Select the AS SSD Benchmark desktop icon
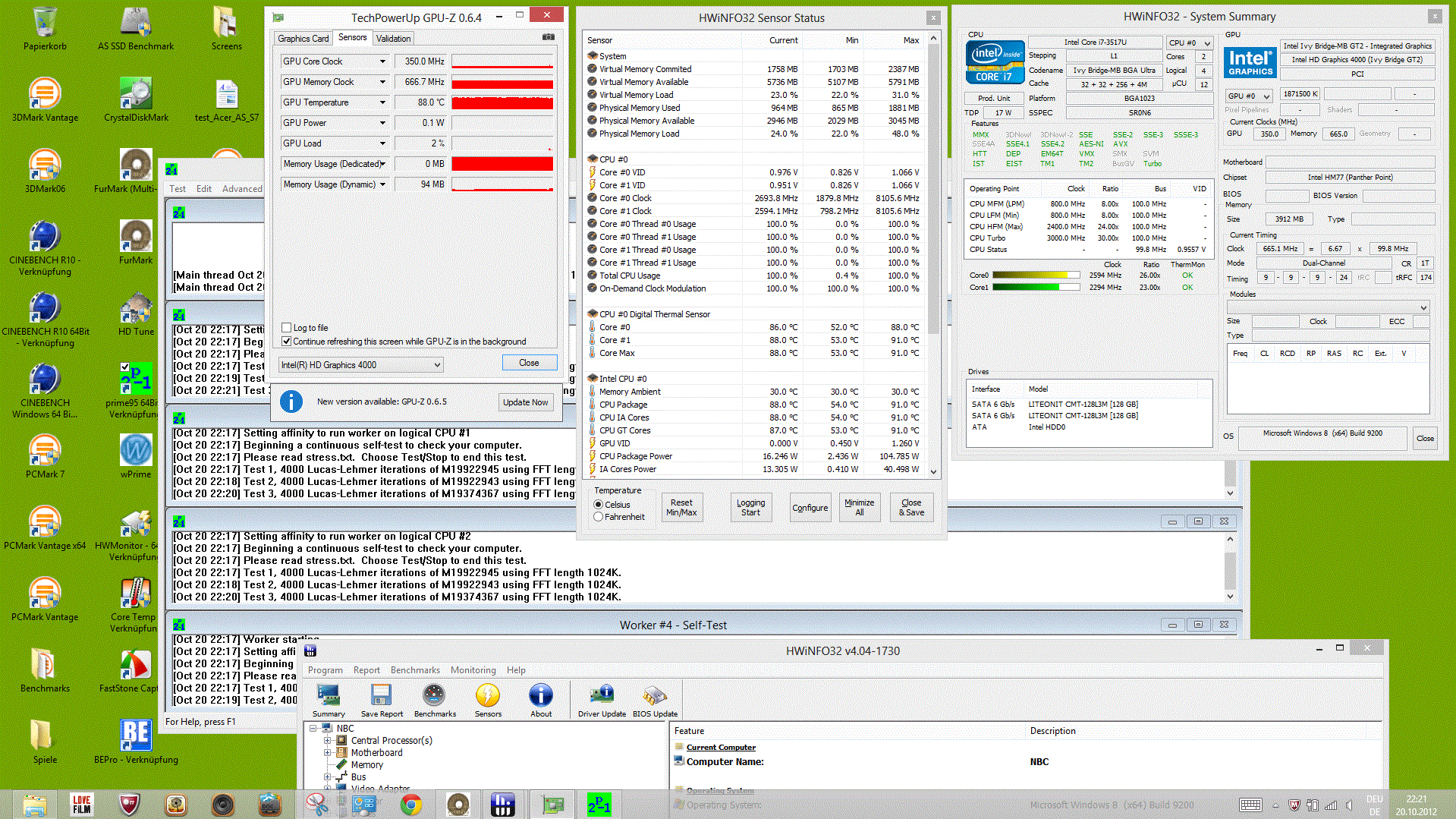 (136, 29)
